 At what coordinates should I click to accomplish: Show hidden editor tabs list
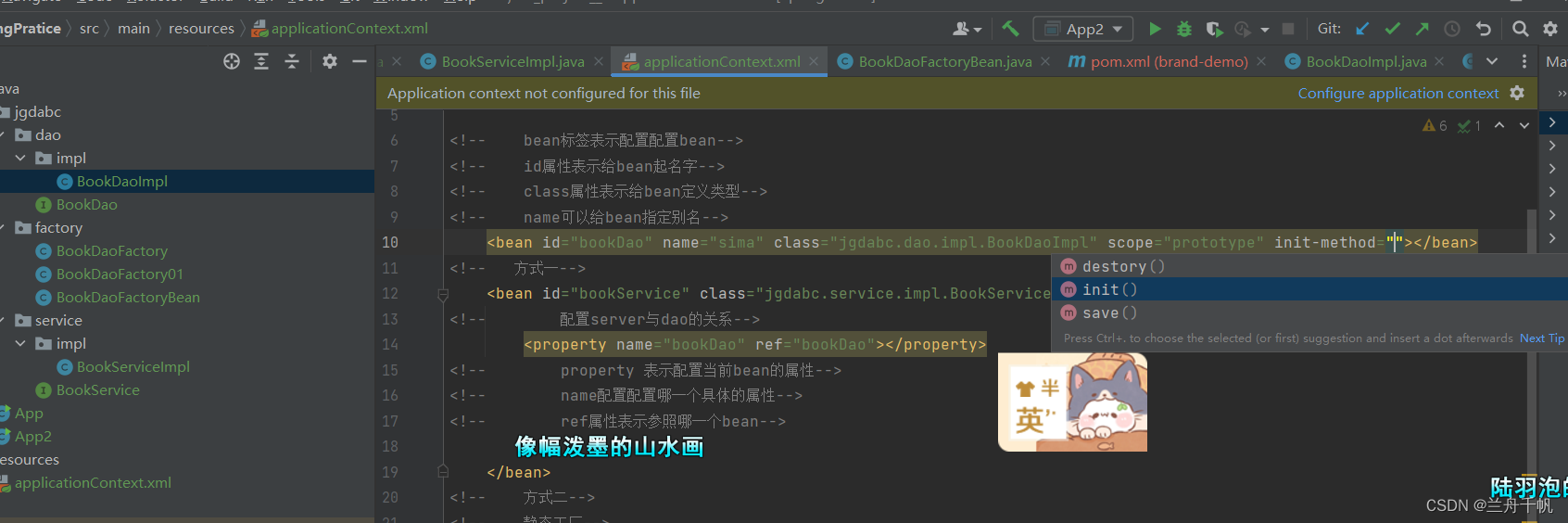1492,61
